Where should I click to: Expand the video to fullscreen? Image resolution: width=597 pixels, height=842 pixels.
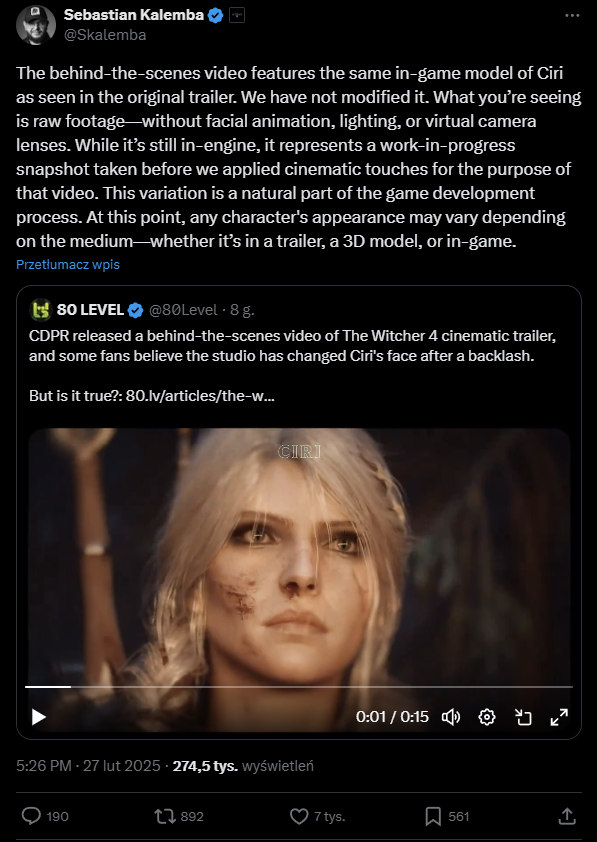tap(559, 717)
